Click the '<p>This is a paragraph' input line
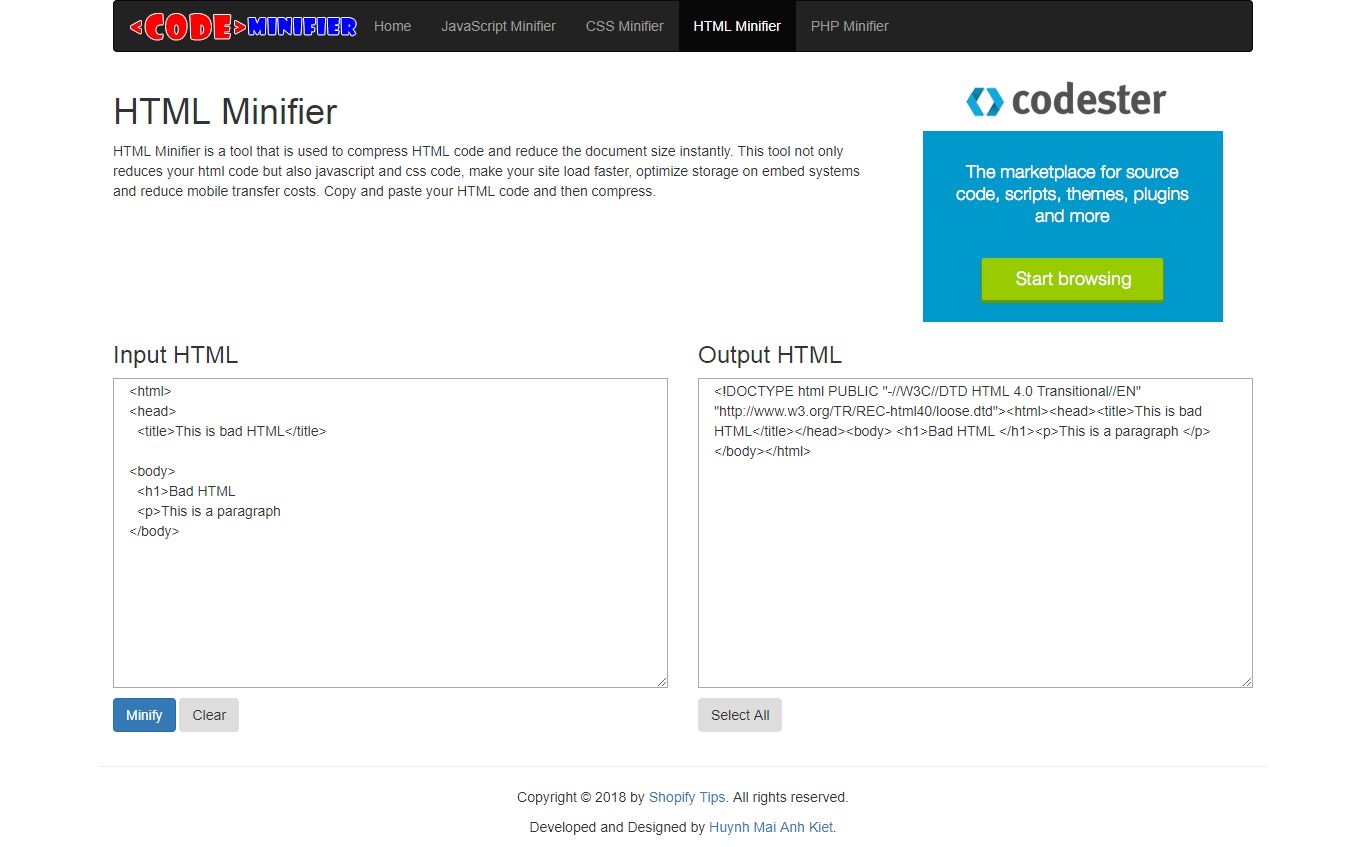Image resolution: width=1366 pixels, height=847 pixels. click(209, 511)
